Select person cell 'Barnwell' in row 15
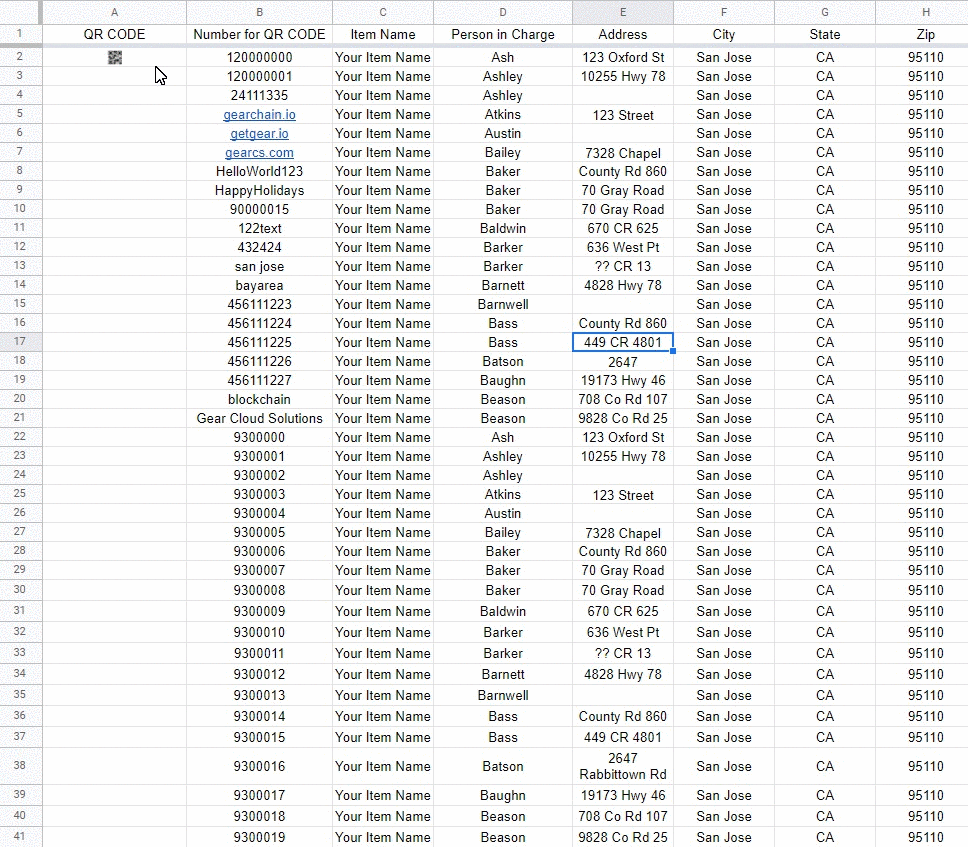 point(503,305)
